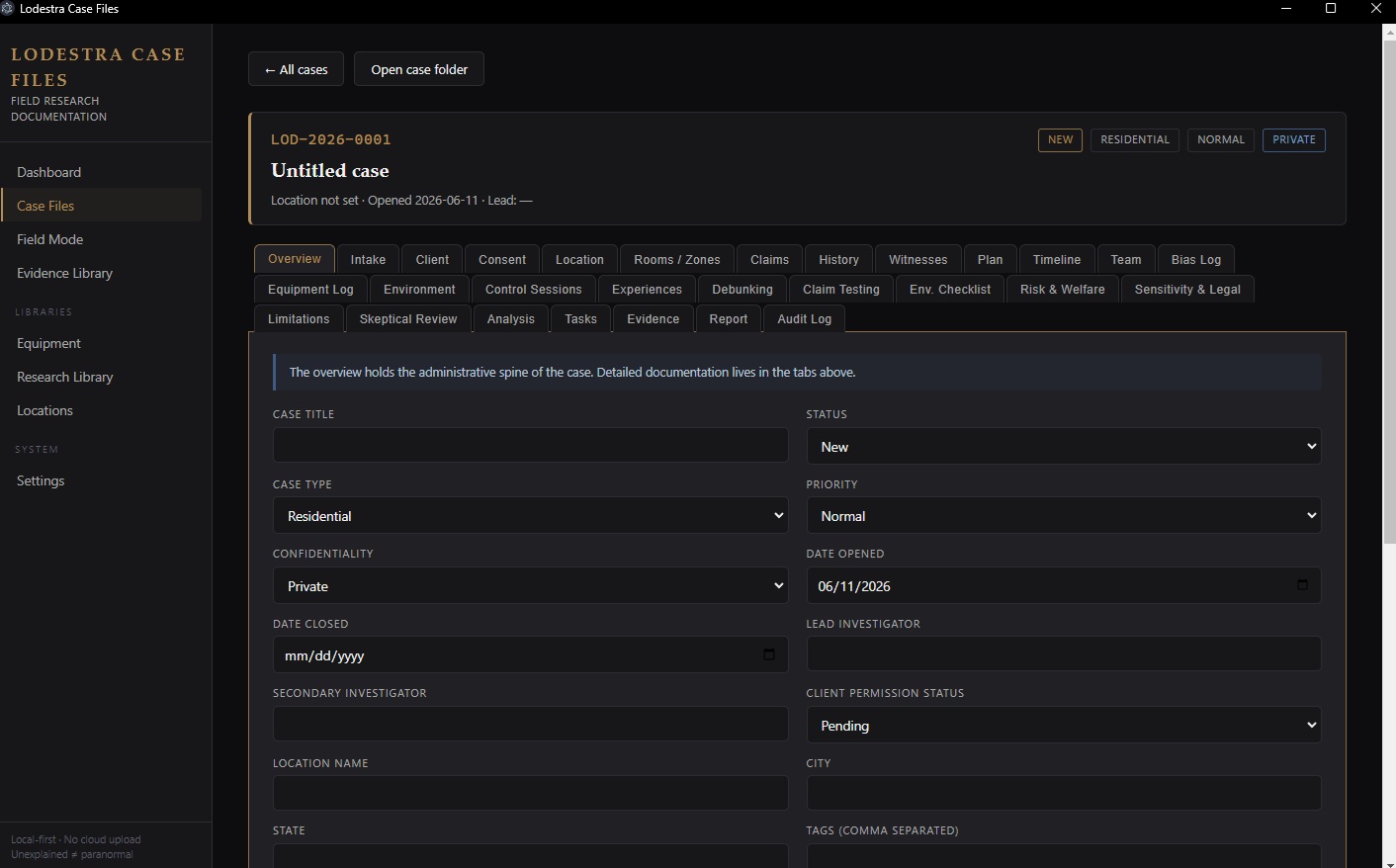Image resolution: width=1396 pixels, height=868 pixels.
Task: Select the Experiences tab
Action: point(647,289)
